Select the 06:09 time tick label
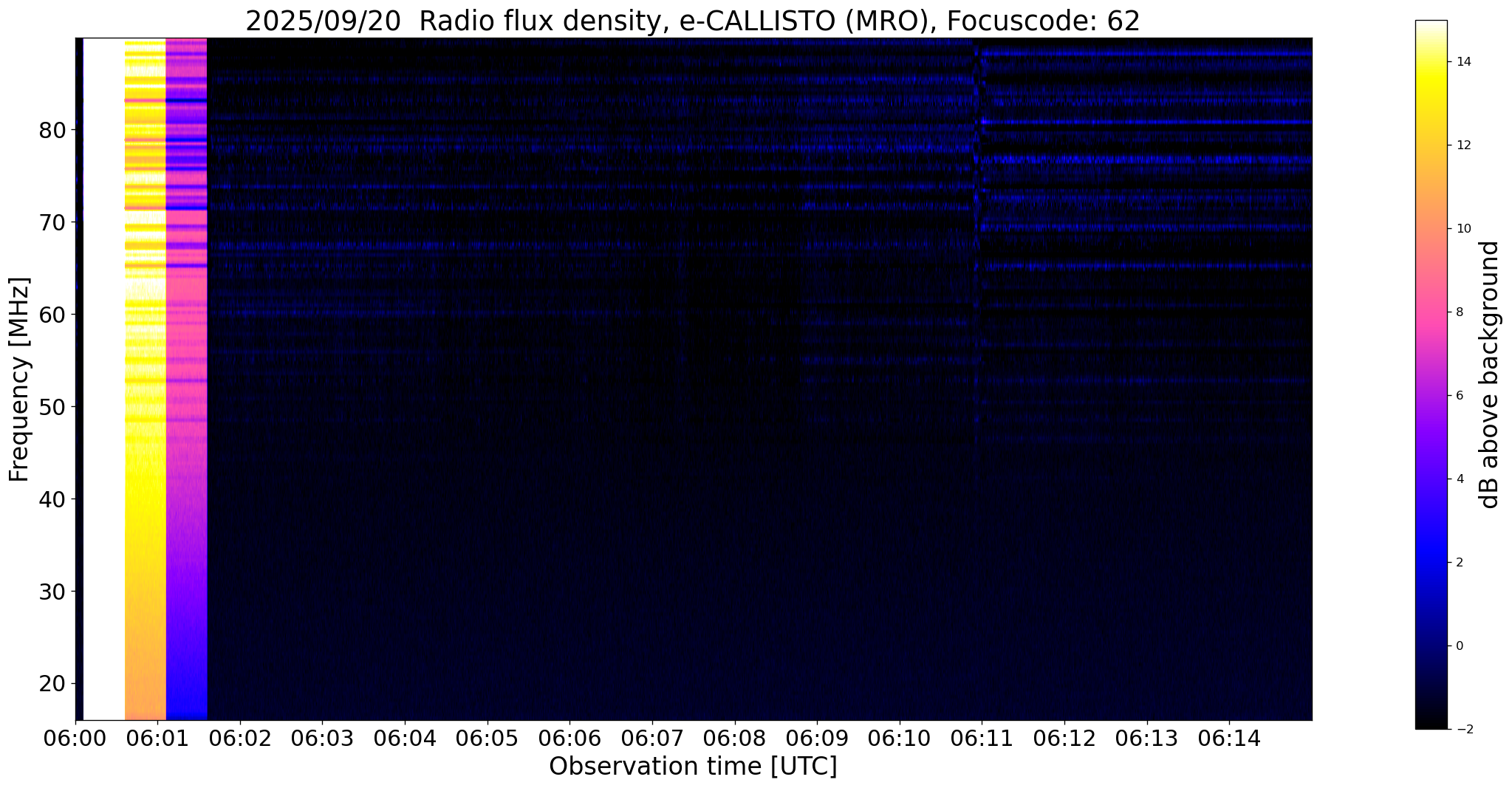1512x788 pixels. (x=817, y=739)
